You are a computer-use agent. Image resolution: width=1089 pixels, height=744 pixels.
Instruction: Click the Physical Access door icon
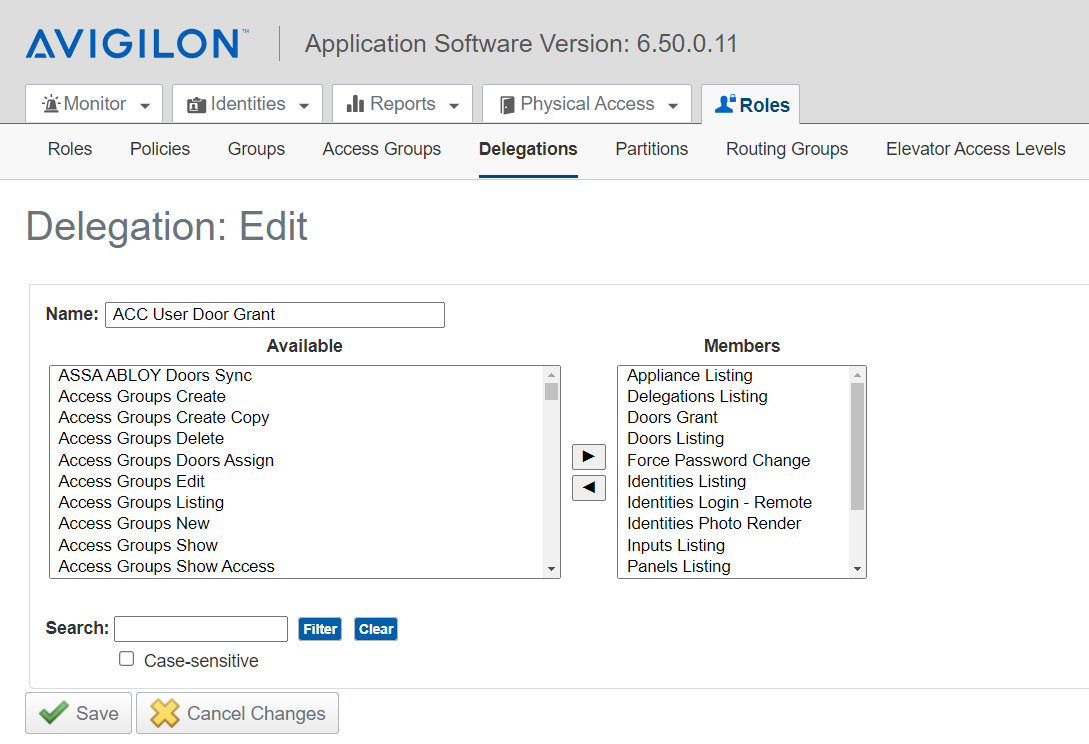[505, 103]
